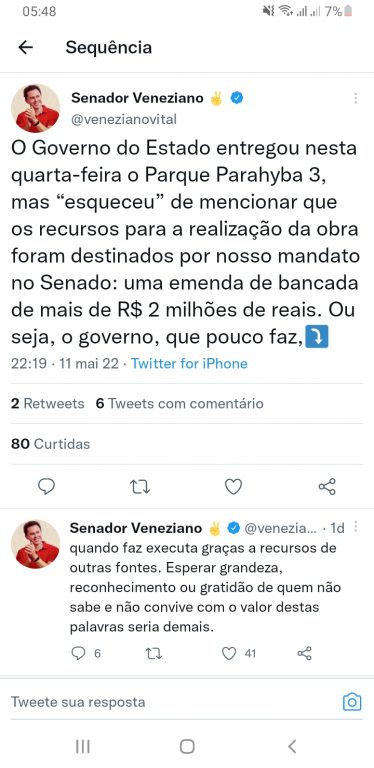View the 80 Curtidas list
Viewport: 374px width, 768px height.
[50, 444]
